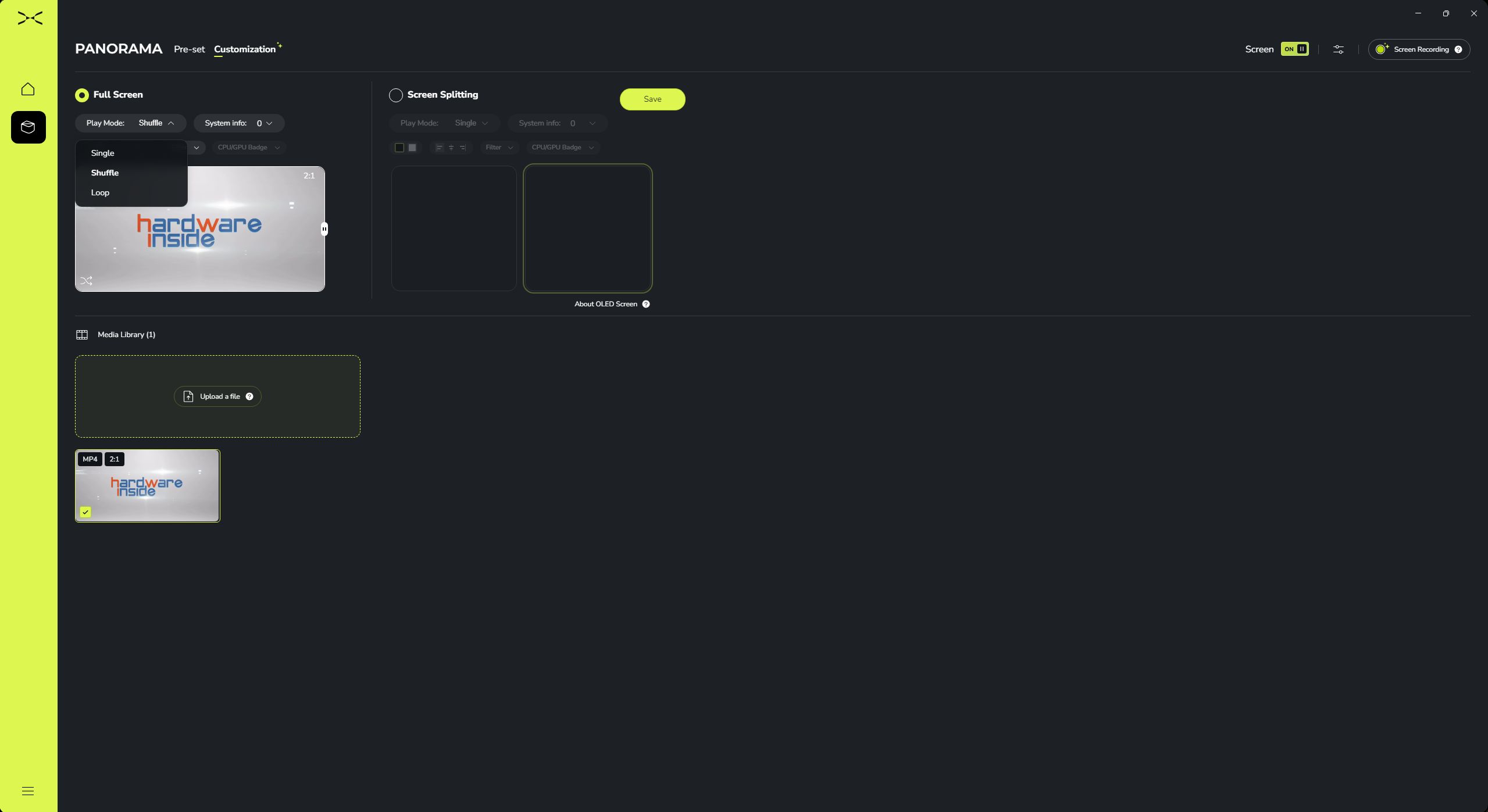Screen dimensions: 1488x812
Task: Click the Media Library grid icon
Action: tap(82, 335)
